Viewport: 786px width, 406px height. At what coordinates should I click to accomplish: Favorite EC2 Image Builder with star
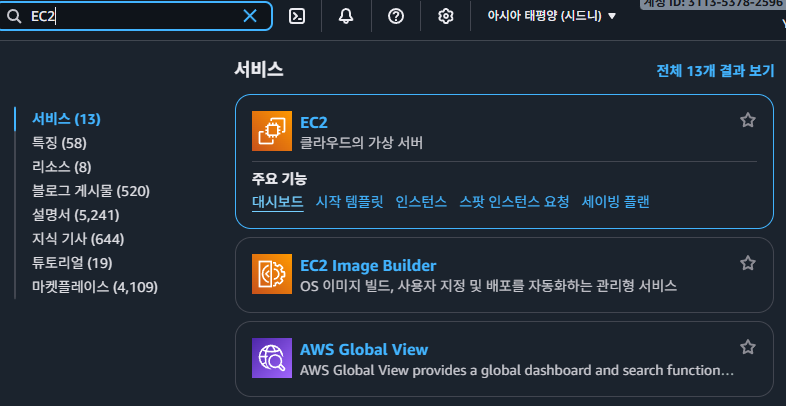tap(747, 263)
